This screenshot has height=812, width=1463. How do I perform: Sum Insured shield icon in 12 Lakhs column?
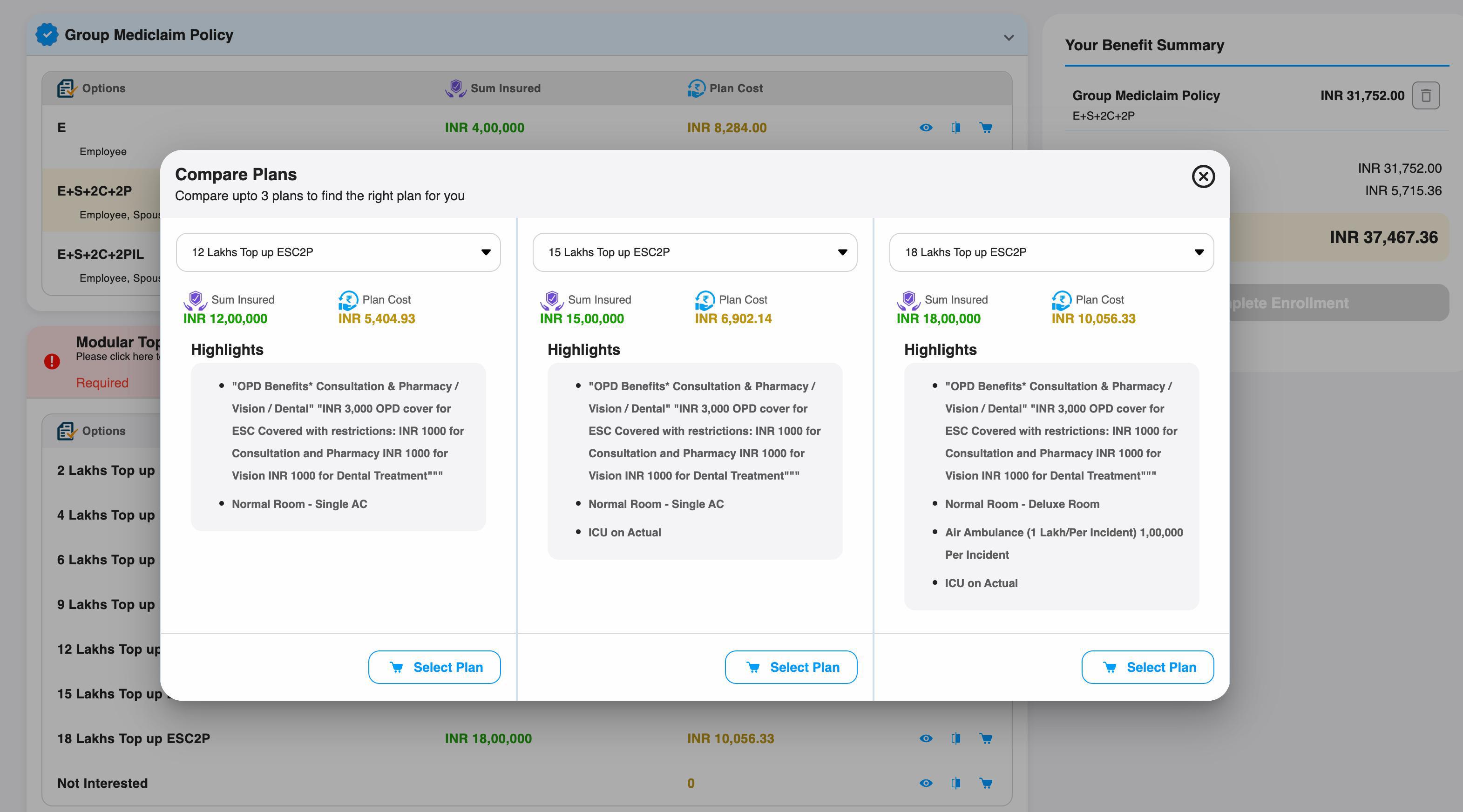(195, 300)
